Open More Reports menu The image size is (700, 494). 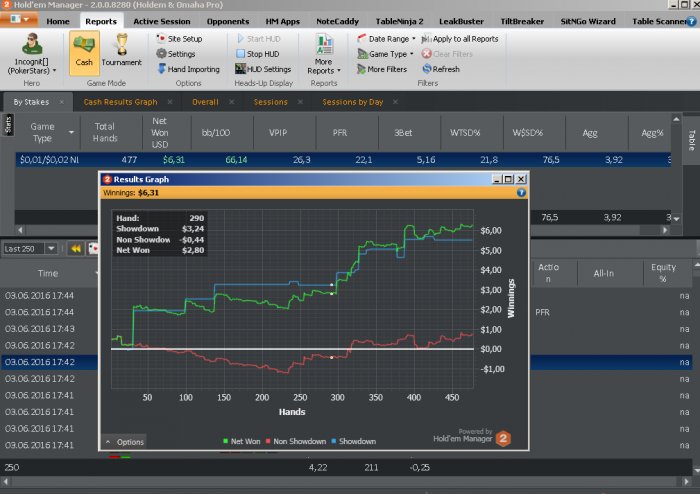(324, 54)
